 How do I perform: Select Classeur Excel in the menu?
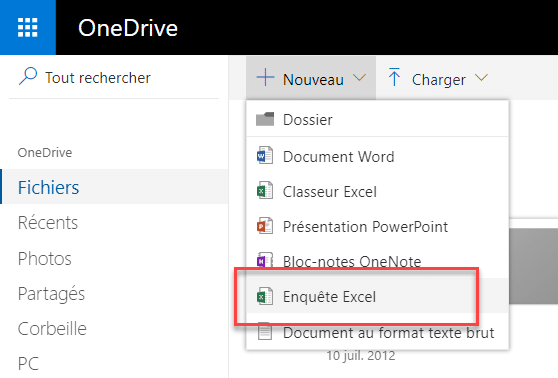point(378,191)
